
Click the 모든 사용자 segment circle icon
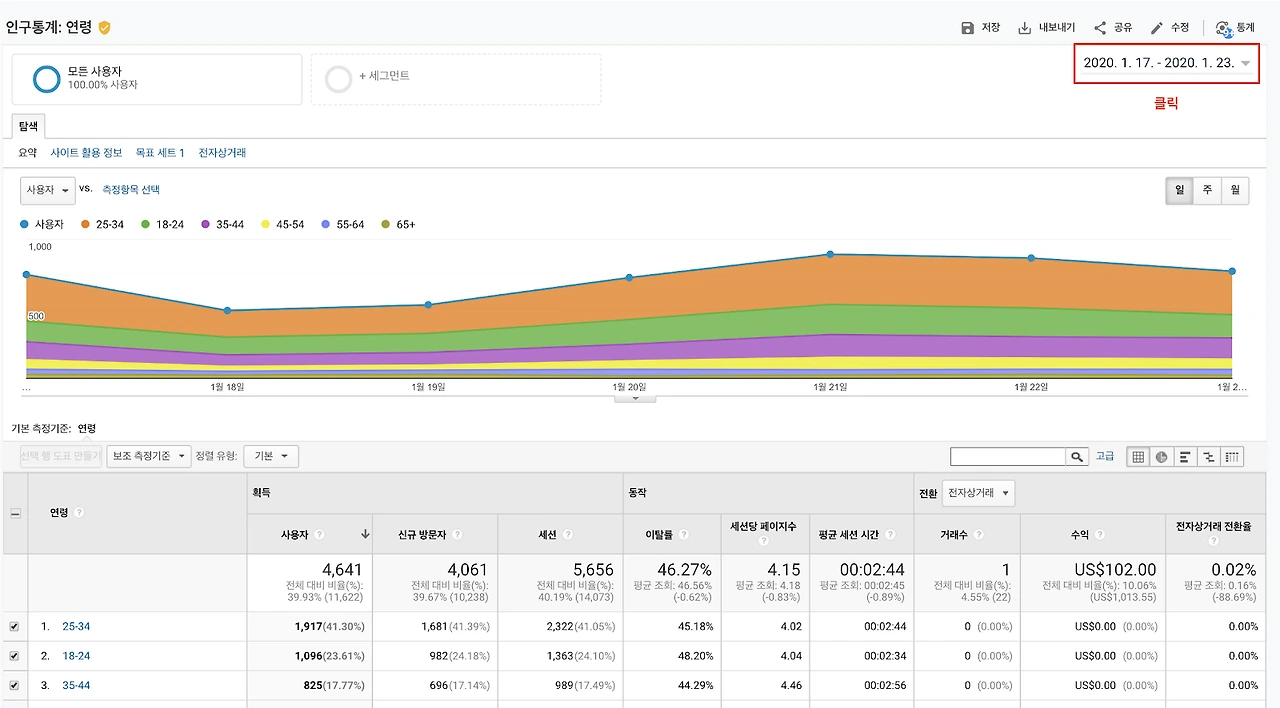(x=47, y=79)
